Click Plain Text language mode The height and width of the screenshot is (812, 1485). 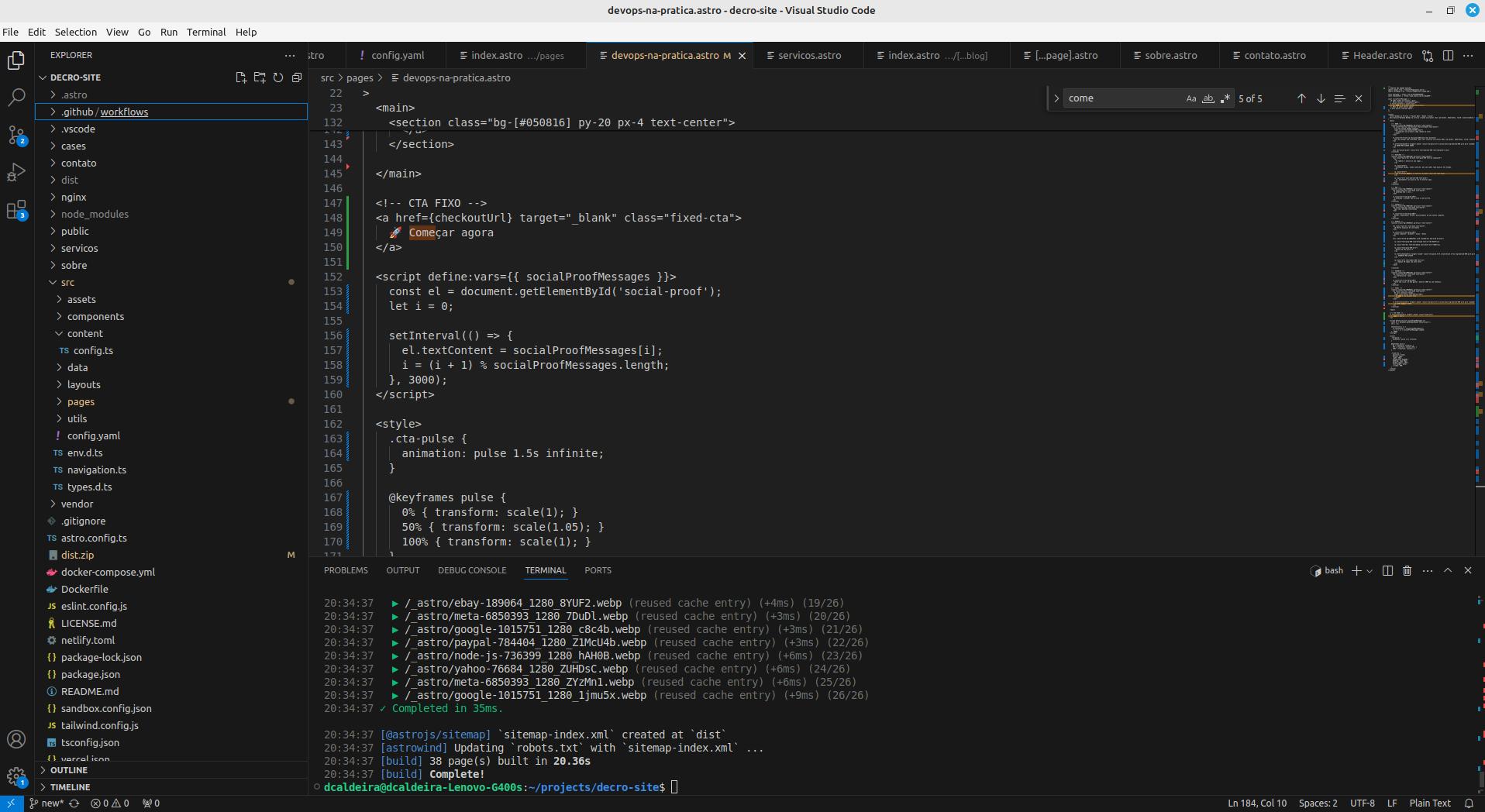pyautogui.click(x=1430, y=803)
